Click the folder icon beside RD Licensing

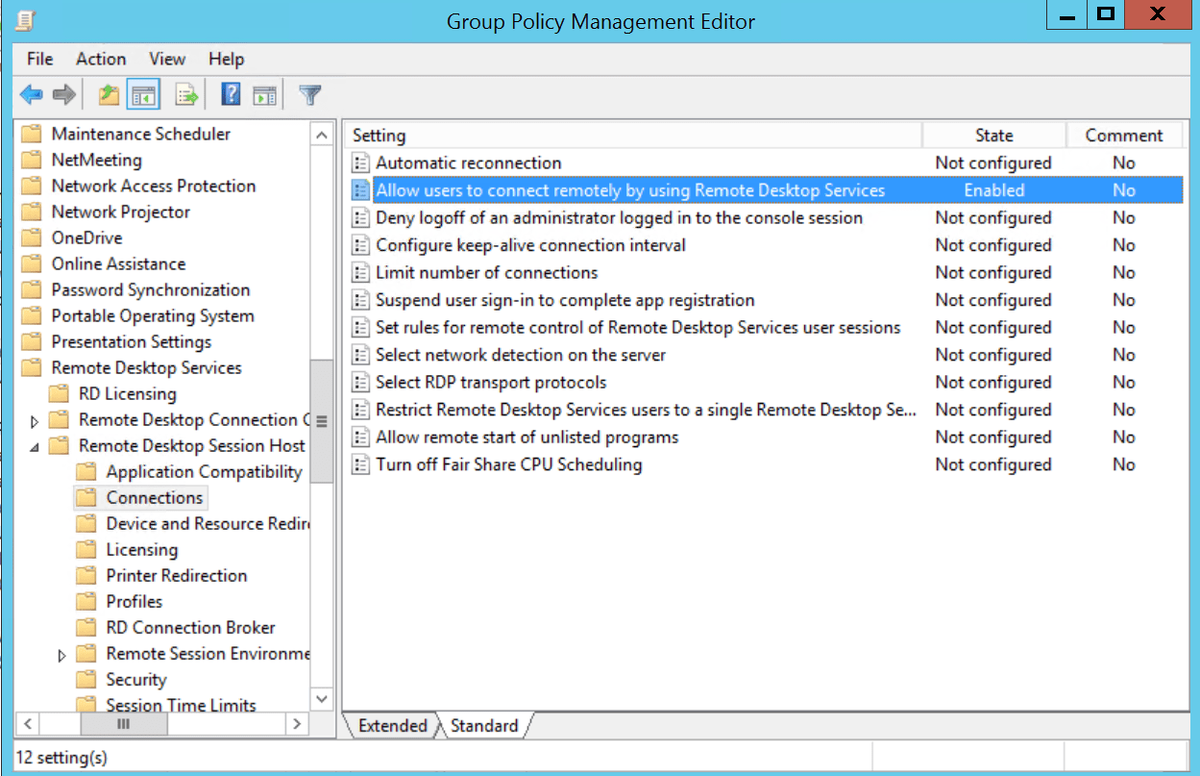[60, 394]
